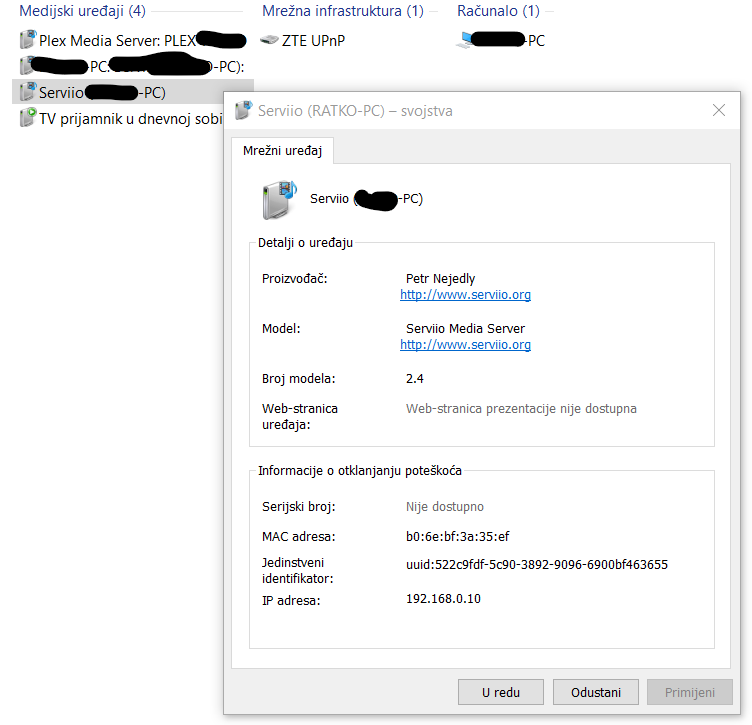This screenshot has width=752, height=725.
Task: Select the Plex Media Server device icon
Action: (28, 39)
